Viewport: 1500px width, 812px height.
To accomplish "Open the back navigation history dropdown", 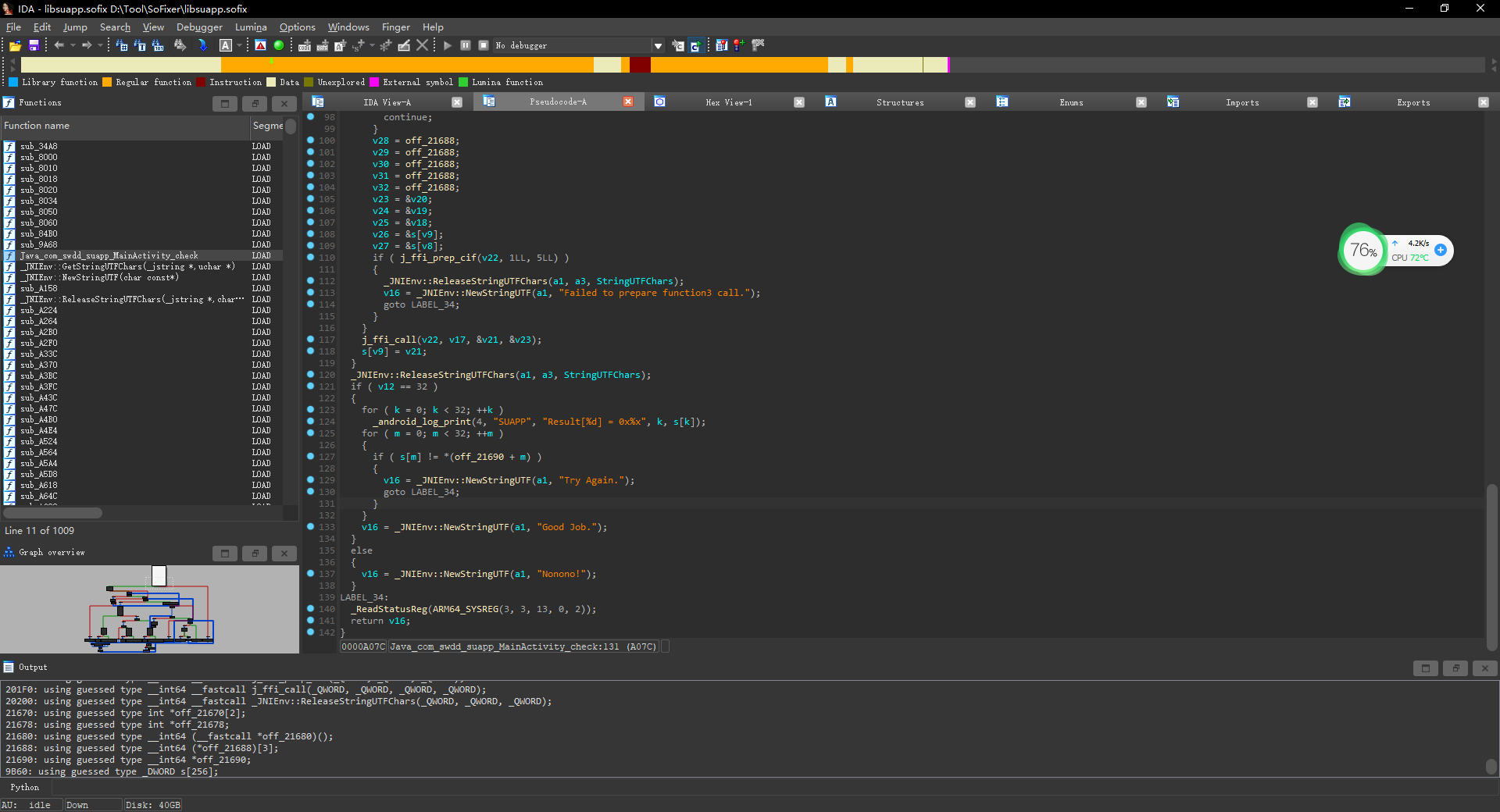I will pos(73,45).
